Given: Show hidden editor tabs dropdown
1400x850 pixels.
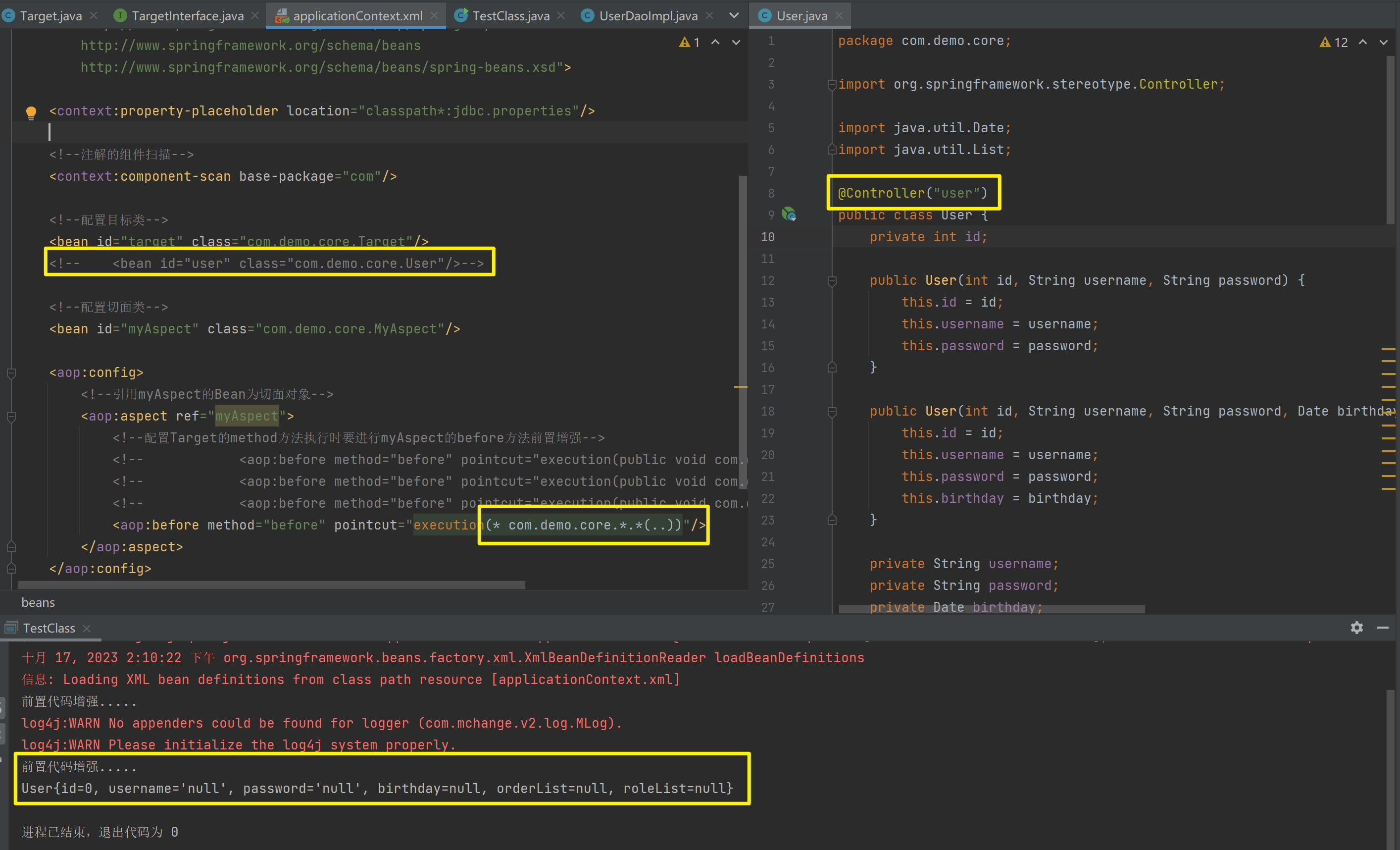Looking at the screenshot, I should [734, 16].
